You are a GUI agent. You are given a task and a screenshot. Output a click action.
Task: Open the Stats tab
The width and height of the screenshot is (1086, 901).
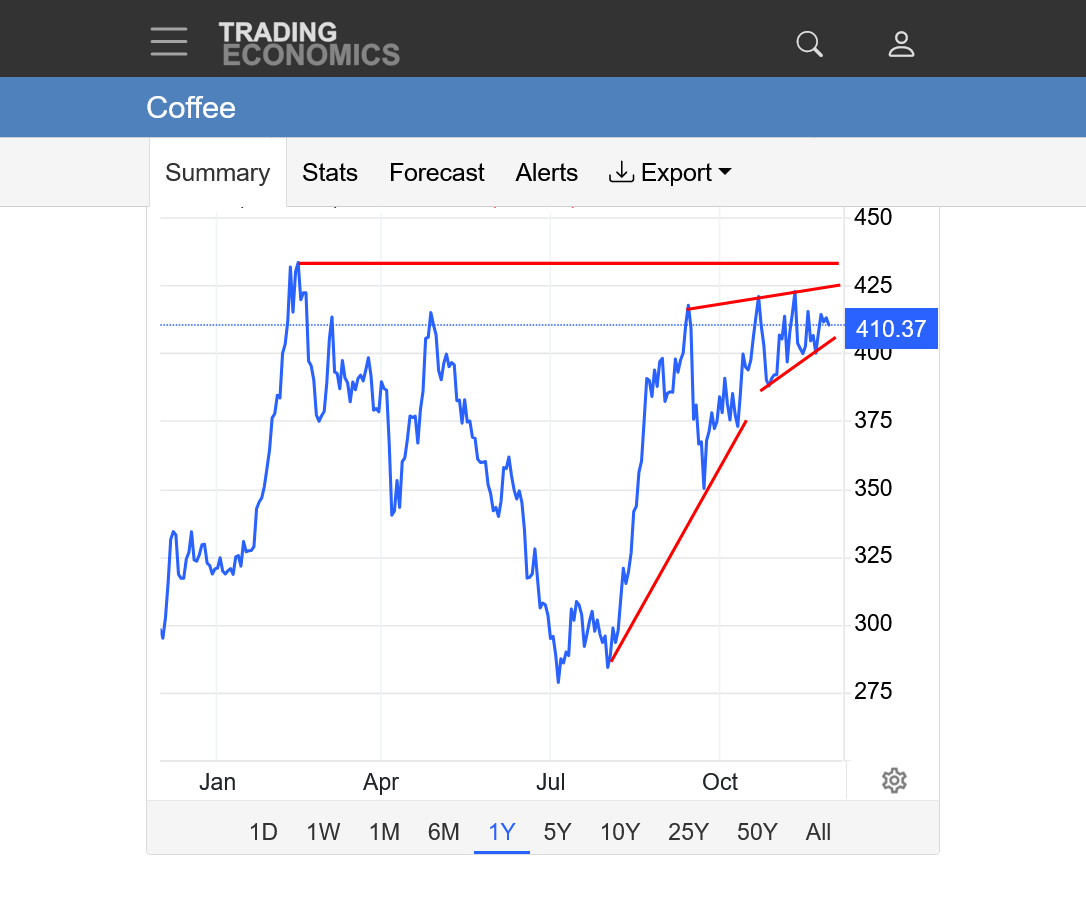[x=330, y=173]
